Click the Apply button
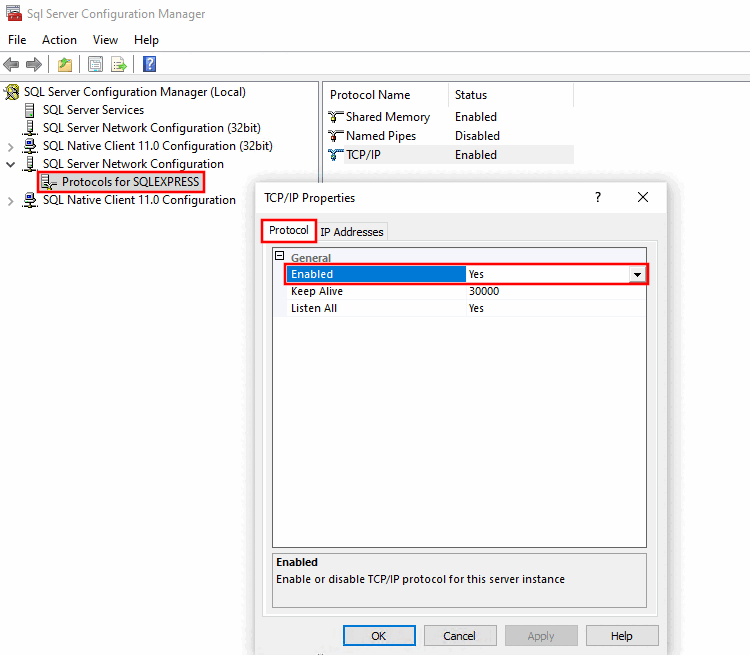Image resolution: width=750 pixels, height=655 pixels. [541, 636]
